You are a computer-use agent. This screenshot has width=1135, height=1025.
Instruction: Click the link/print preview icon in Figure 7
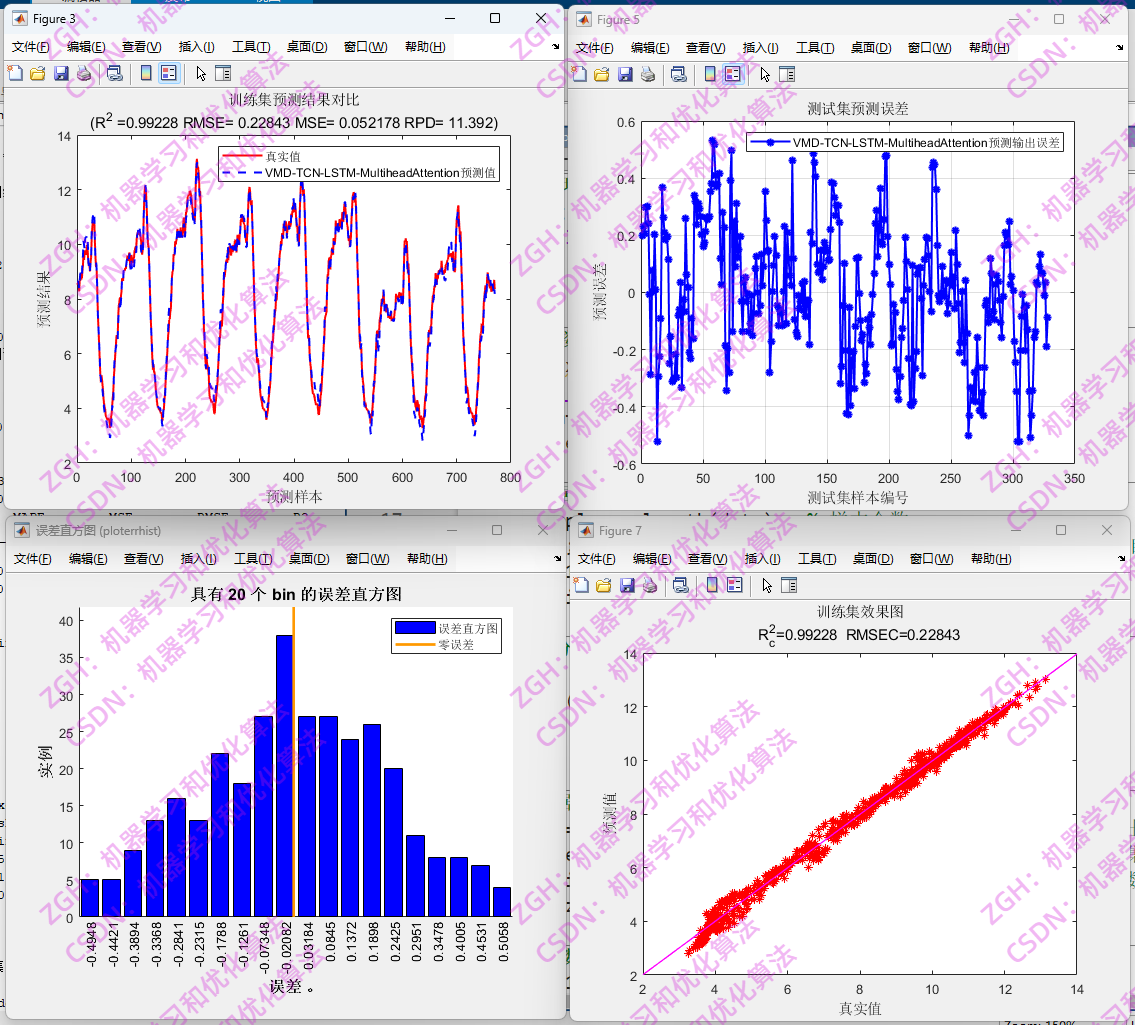coord(680,585)
